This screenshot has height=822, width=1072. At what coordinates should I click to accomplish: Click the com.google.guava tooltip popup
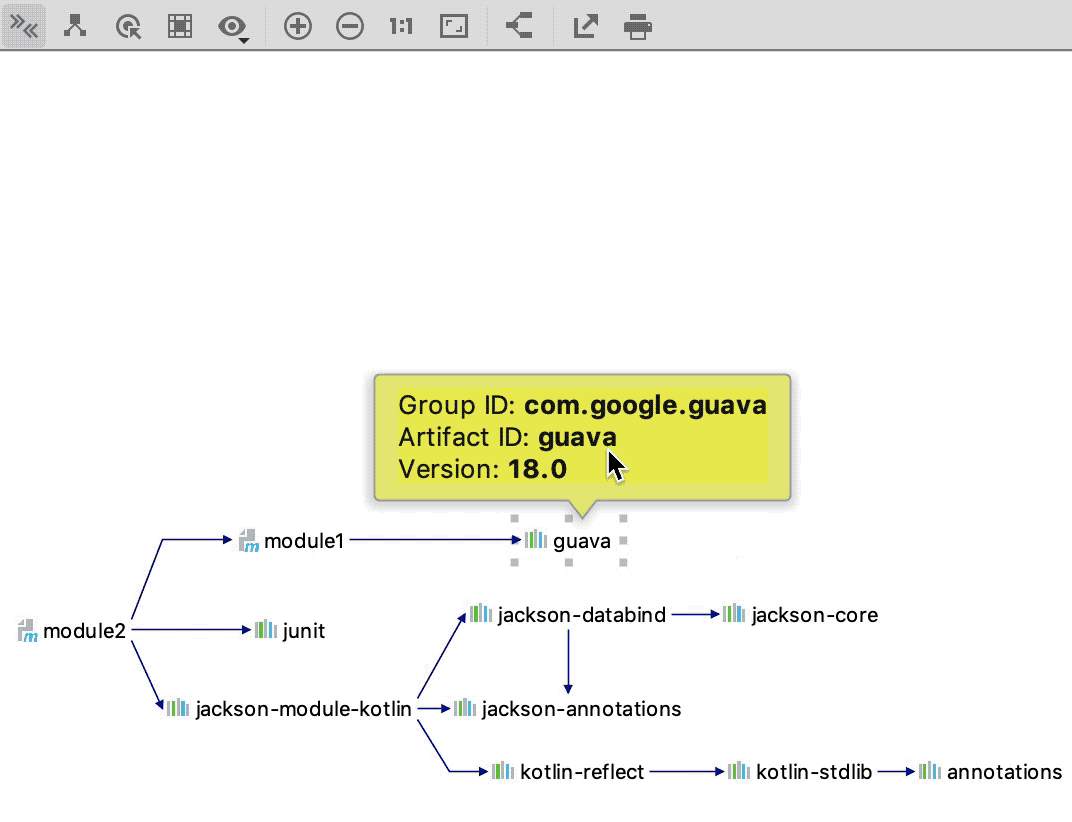582,437
